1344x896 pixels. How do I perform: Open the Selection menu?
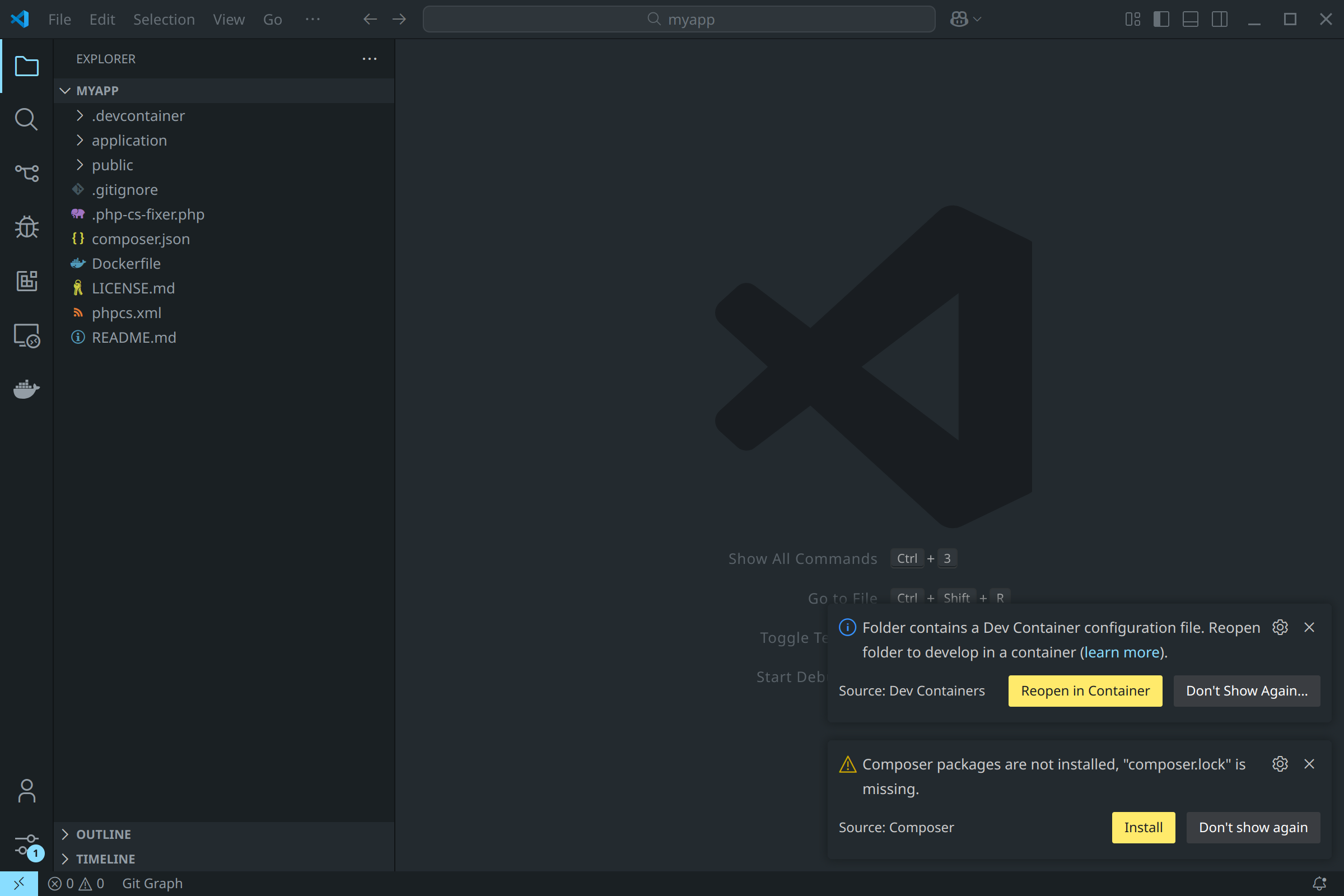tap(164, 20)
